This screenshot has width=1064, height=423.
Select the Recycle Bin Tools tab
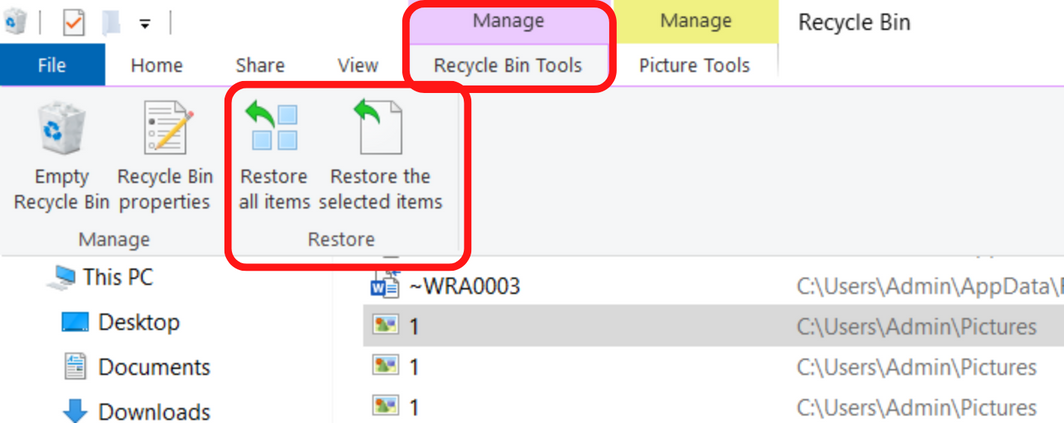point(508,66)
